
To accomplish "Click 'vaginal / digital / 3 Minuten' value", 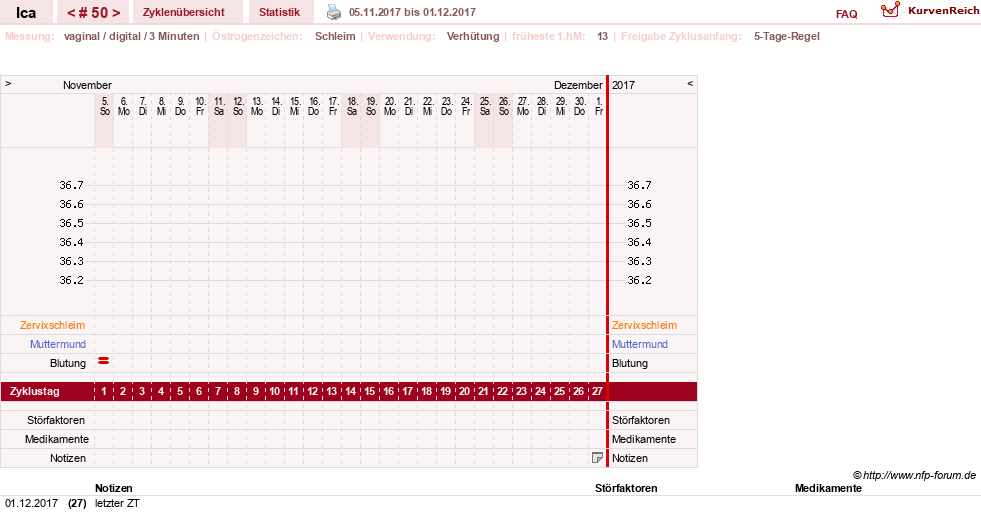I will (x=131, y=36).
